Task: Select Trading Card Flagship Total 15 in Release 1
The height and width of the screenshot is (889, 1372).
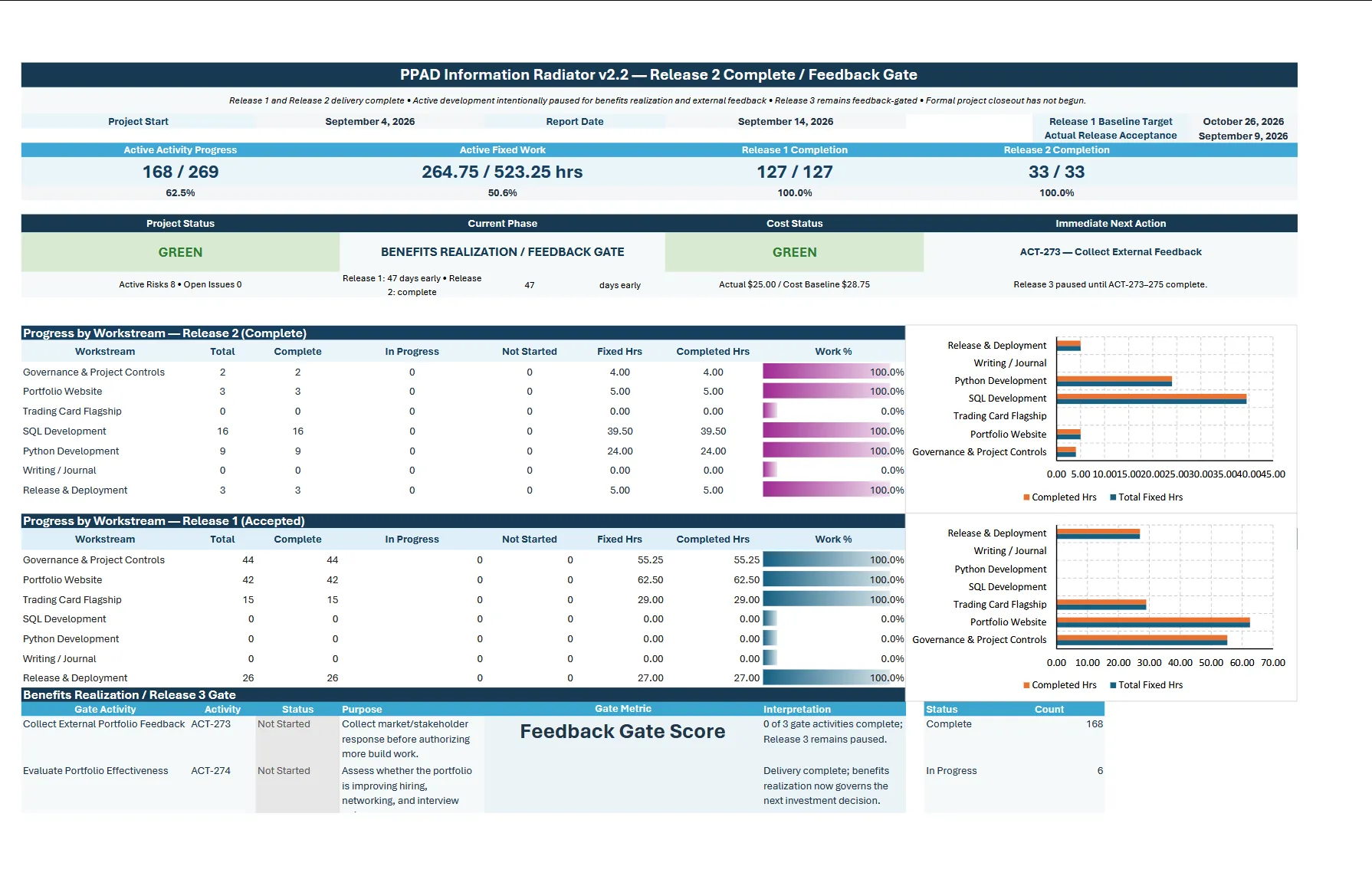Action: tap(248, 600)
